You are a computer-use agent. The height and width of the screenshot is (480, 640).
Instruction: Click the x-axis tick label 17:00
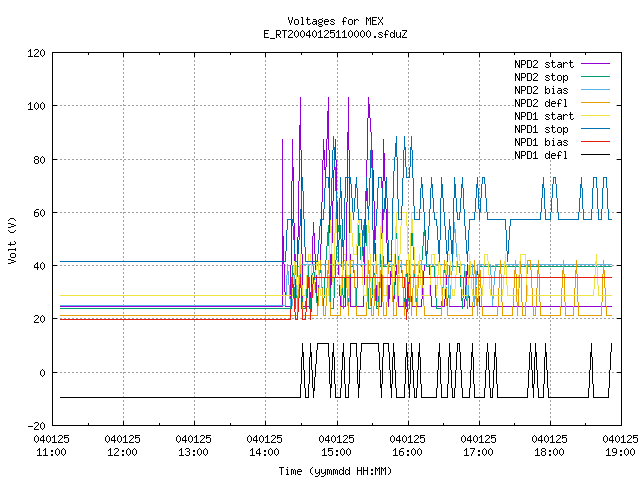478,452
